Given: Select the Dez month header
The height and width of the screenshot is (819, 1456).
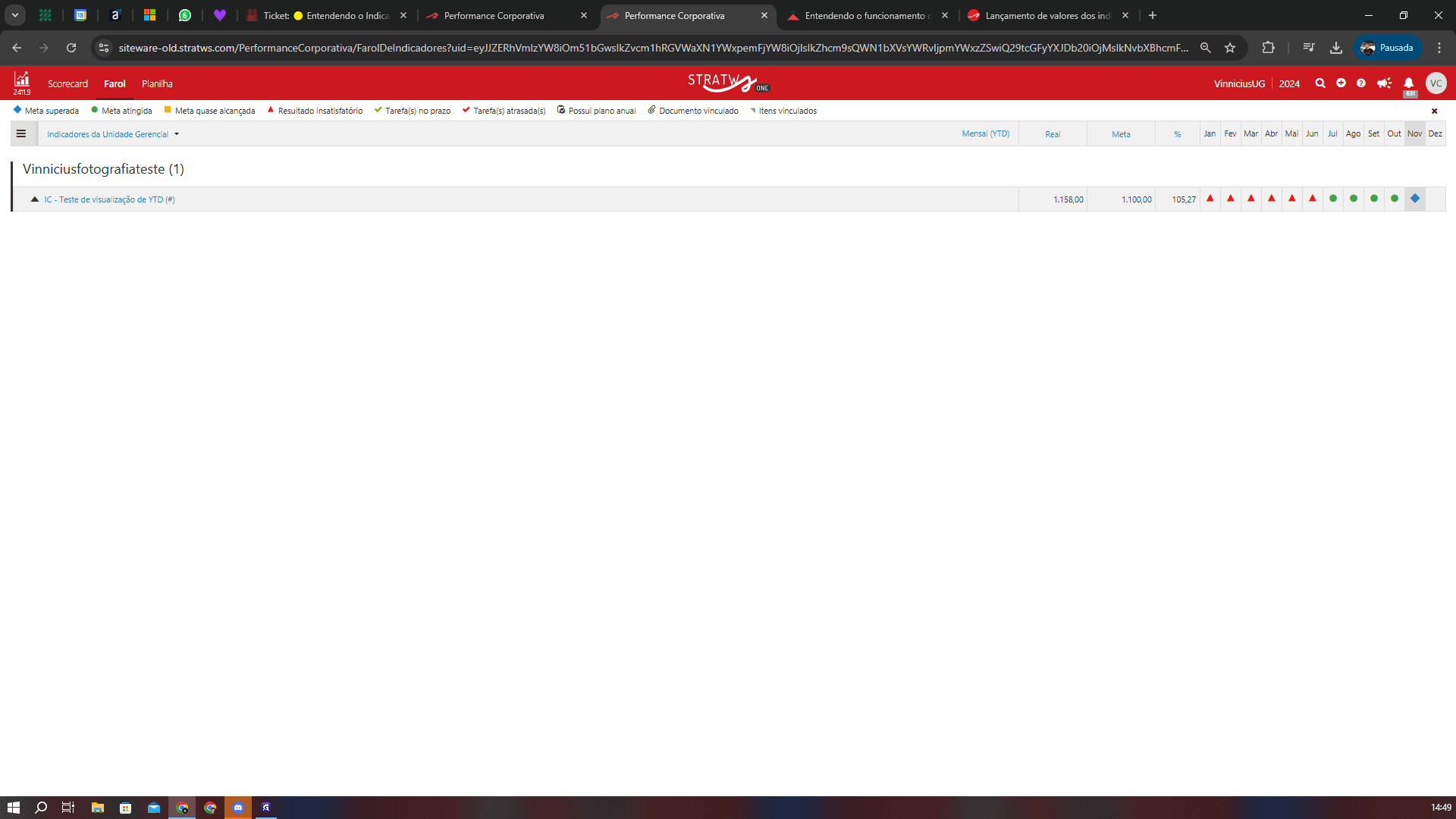Looking at the screenshot, I should tap(1435, 134).
